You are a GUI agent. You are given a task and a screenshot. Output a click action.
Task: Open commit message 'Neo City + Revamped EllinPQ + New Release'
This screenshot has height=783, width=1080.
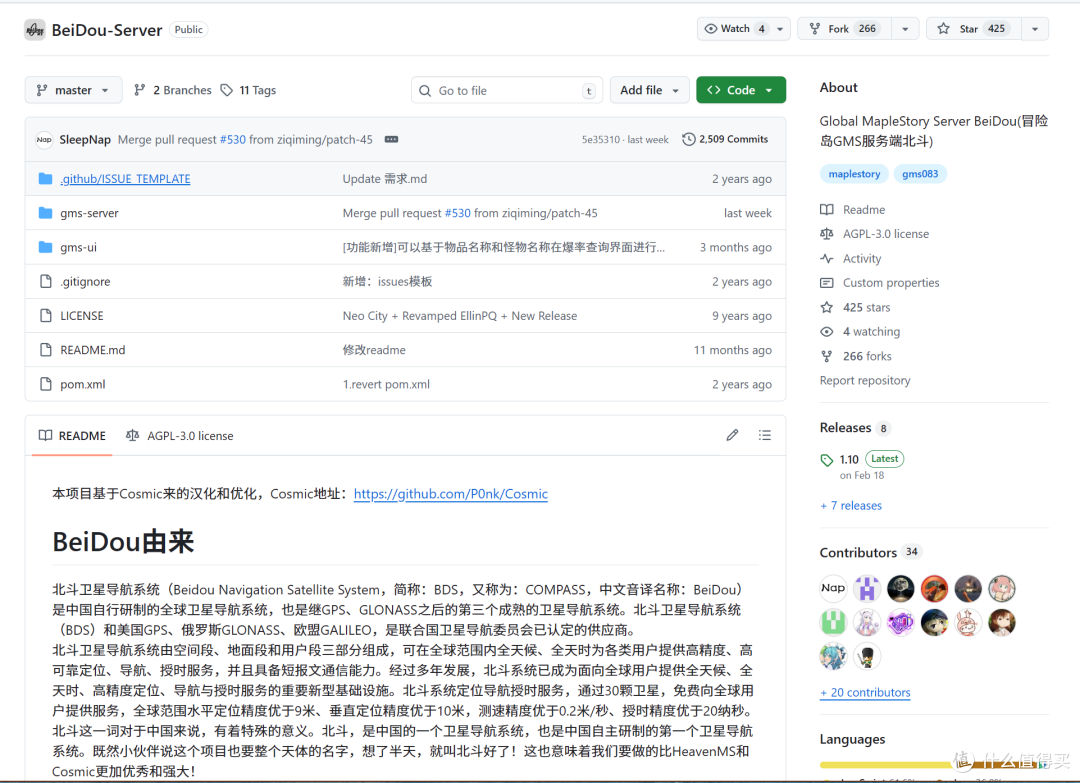point(460,315)
